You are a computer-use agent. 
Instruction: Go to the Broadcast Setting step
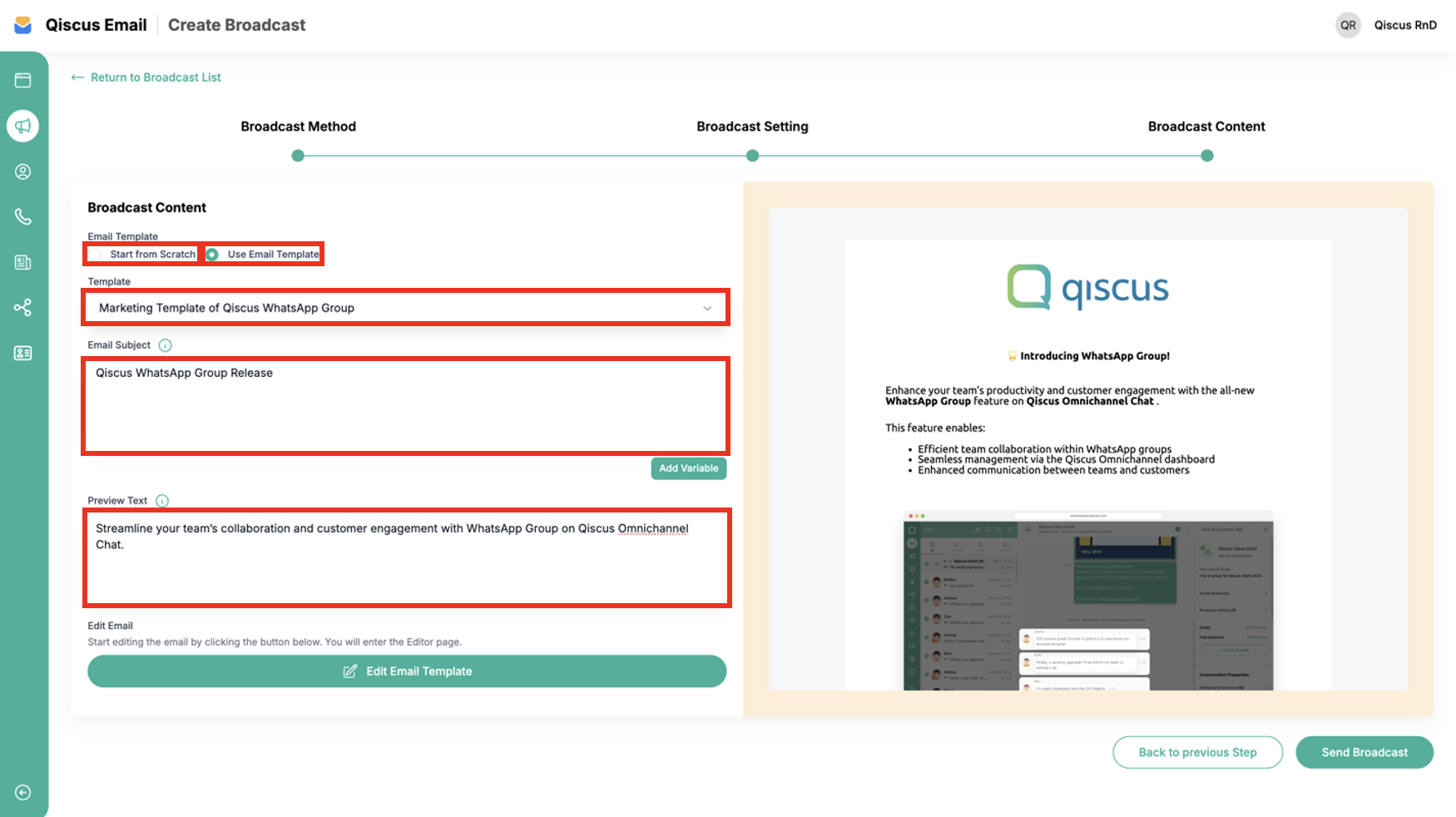752,126
